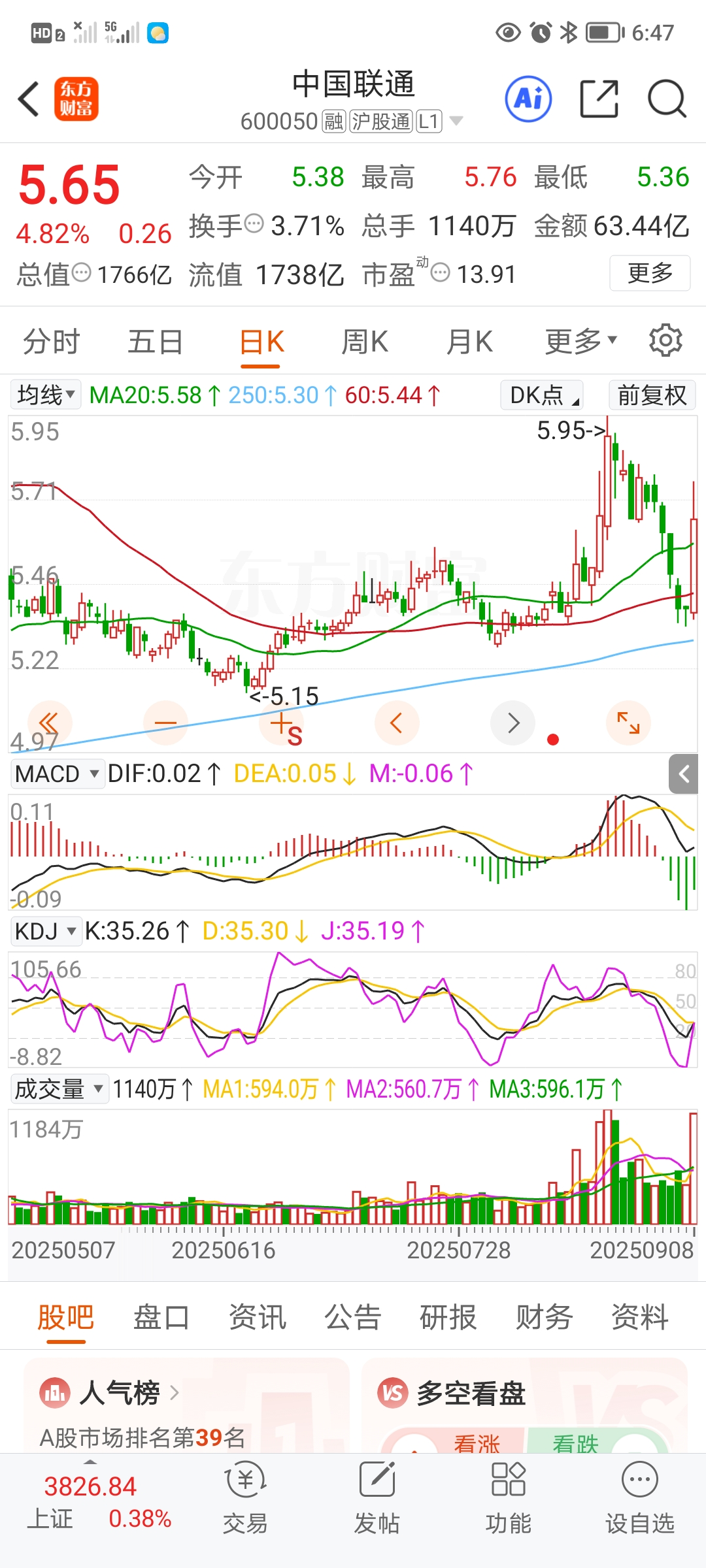Jump to earliest chart data

click(x=50, y=723)
